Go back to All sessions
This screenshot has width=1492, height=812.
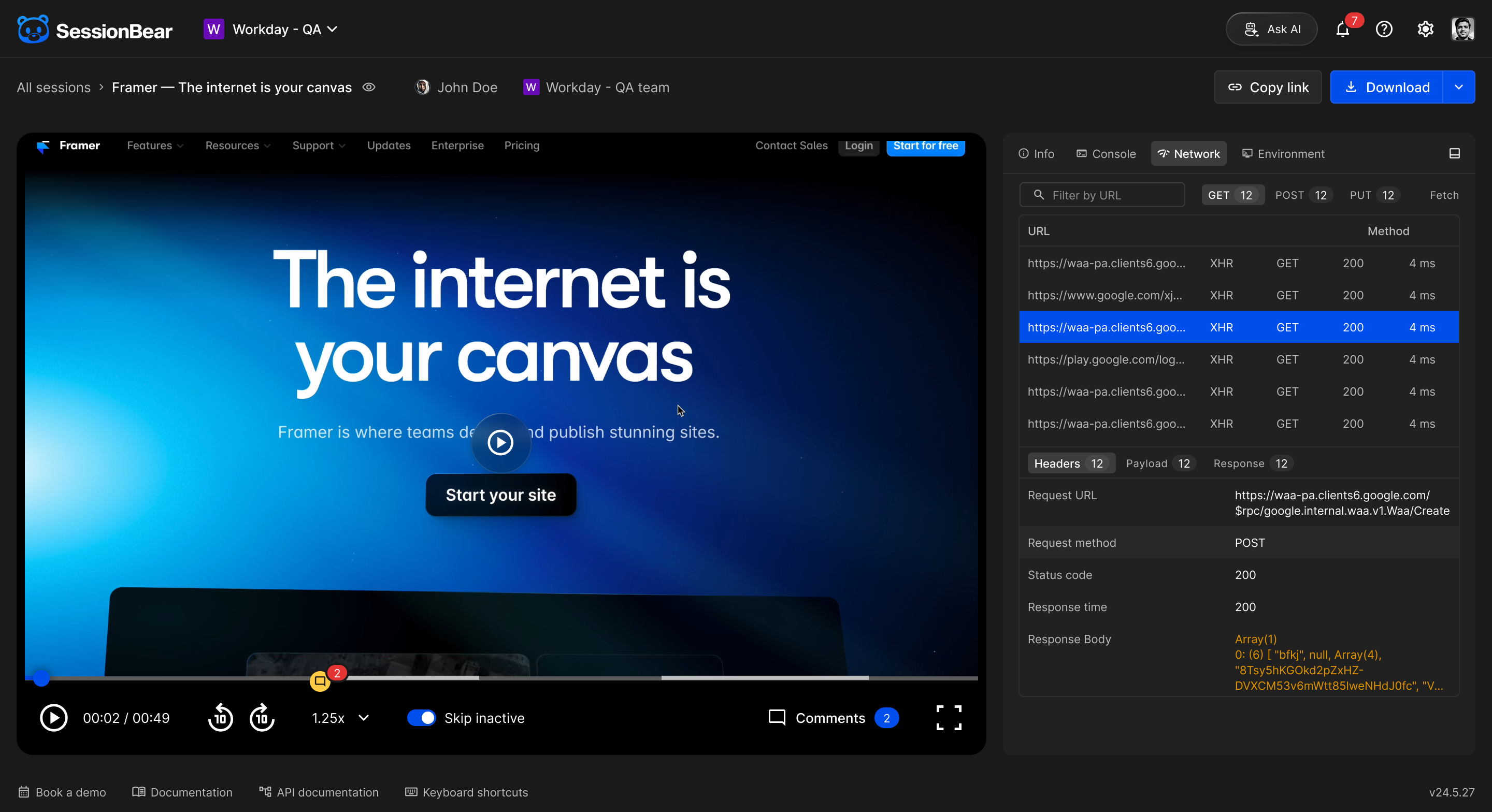(x=54, y=88)
